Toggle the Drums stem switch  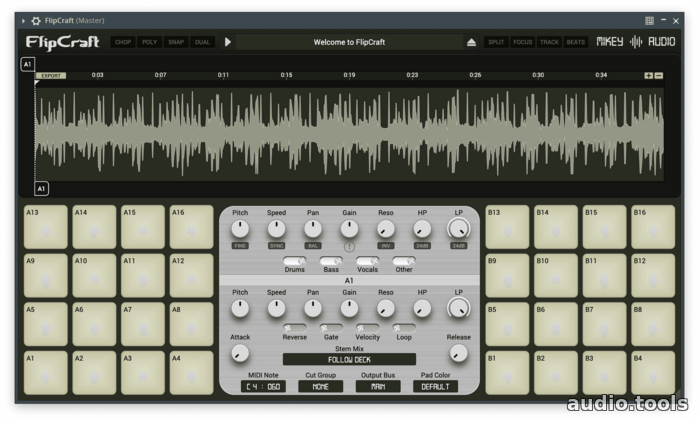(294, 261)
